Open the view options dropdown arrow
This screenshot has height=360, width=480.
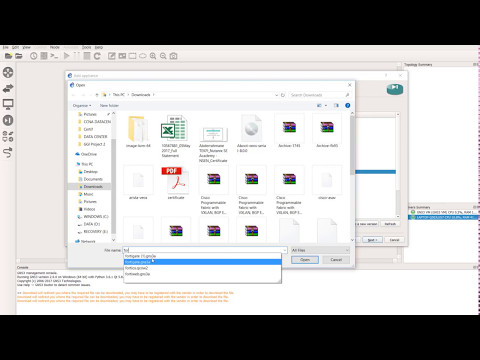tap(326, 105)
